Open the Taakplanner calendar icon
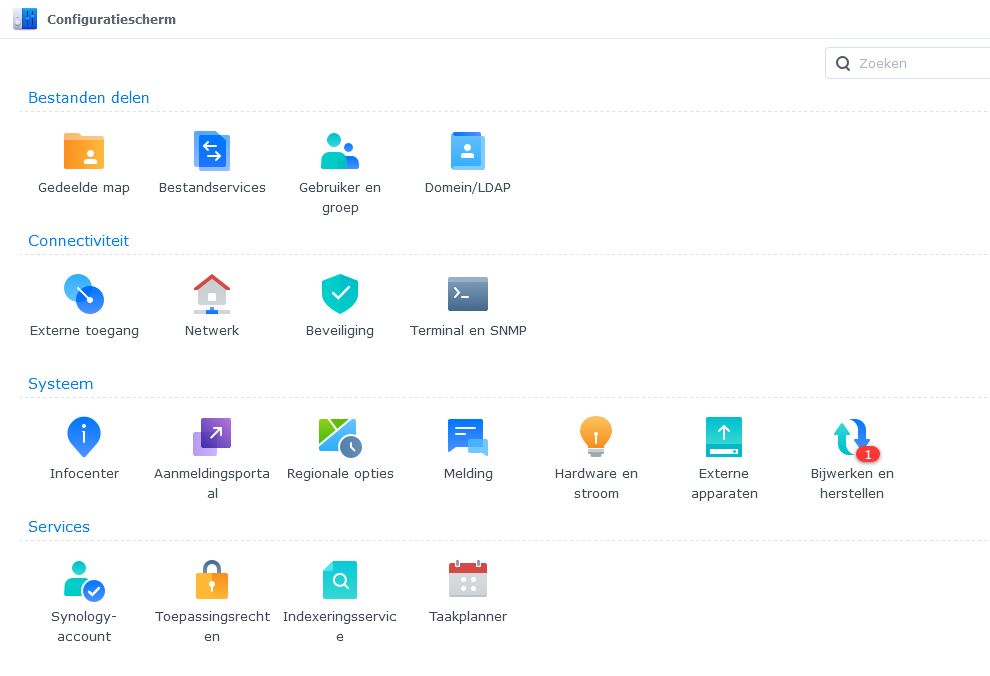The width and height of the screenshot is (990, 676). pos(468,581)
